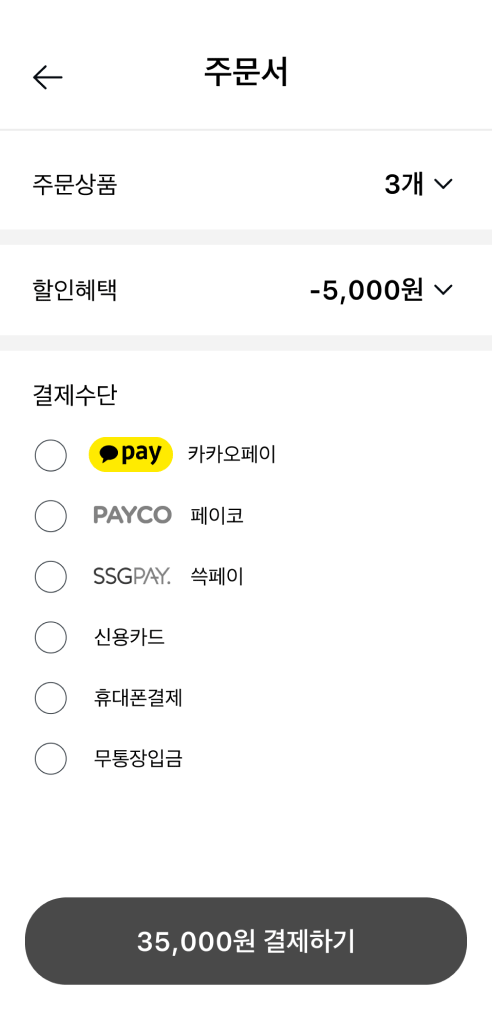Image resolution: width=492 pixels, height=1012 pixels.
Task: Expand the 할인혜택 chevron next to -5,000원
Action: pyautogui.click(x=444, y=290)
